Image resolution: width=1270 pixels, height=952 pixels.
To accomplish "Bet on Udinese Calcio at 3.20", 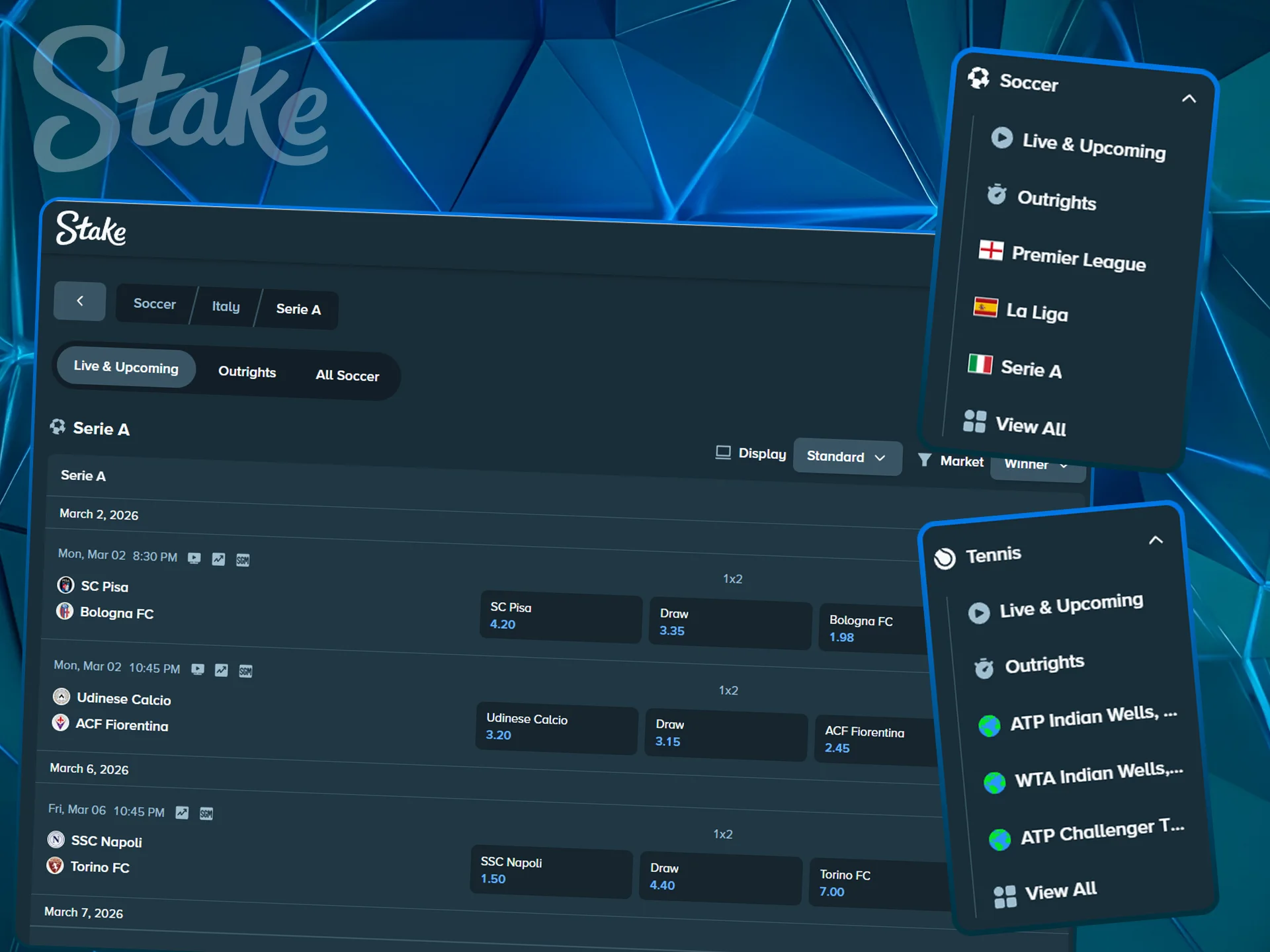I will click(557, 728).
